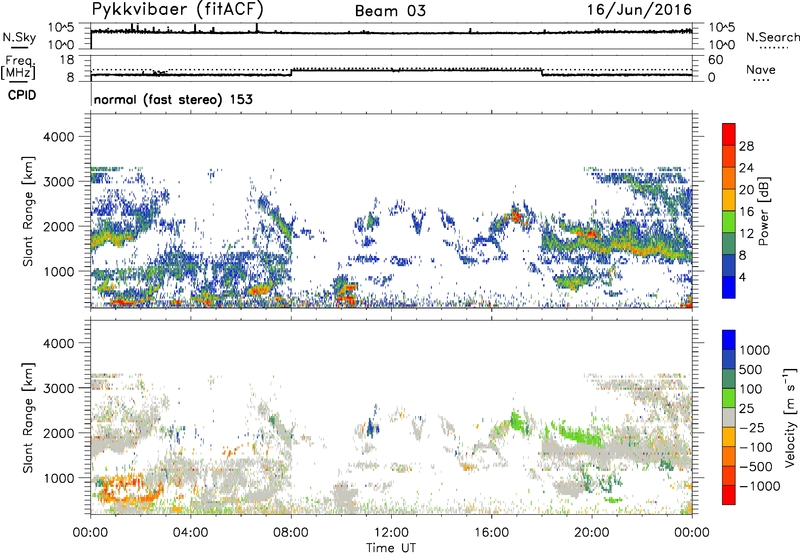800x554 pixels.
Task: Select the velocity panel "Slant Range [km]" label
Action: click(28, 417)
